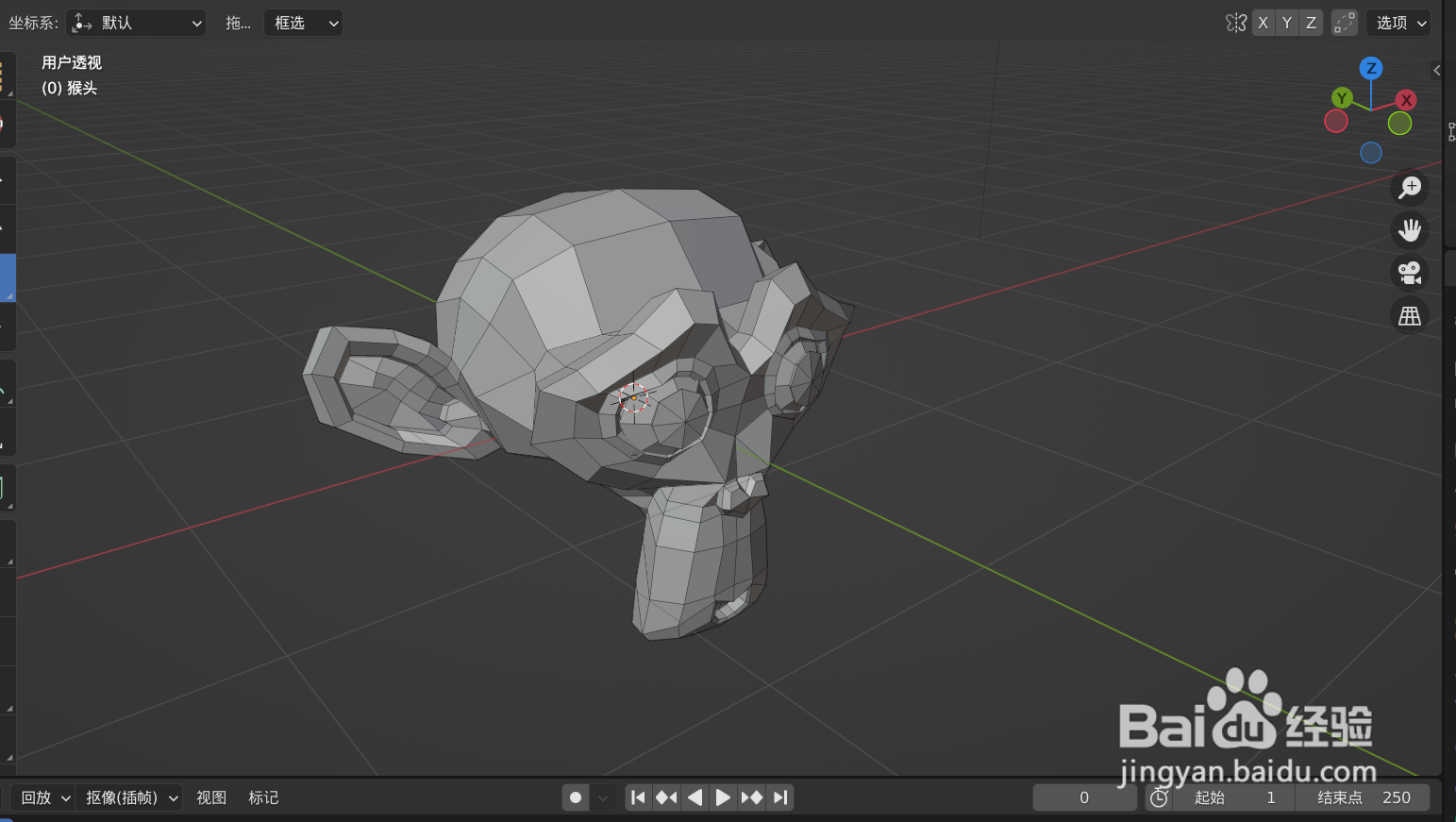Click the blue Z axis gizmo ball

[1371, 68]
